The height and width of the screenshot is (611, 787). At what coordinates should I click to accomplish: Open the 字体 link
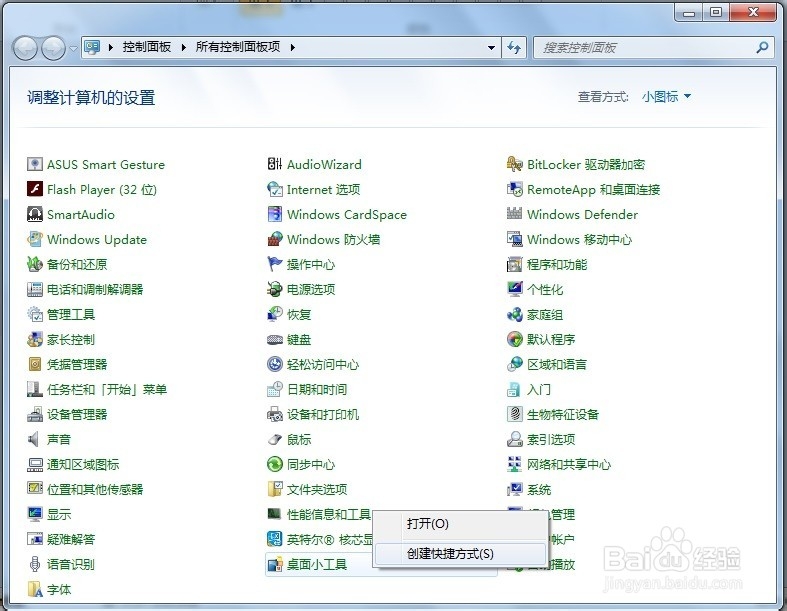[59, 589]
